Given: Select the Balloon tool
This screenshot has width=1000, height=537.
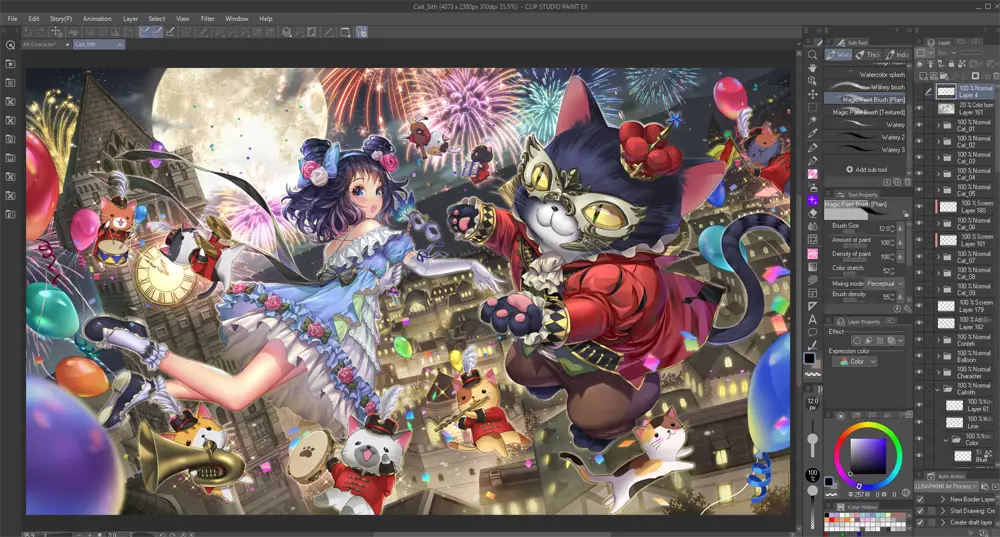Looking at the screenshot, I should 812,333.
